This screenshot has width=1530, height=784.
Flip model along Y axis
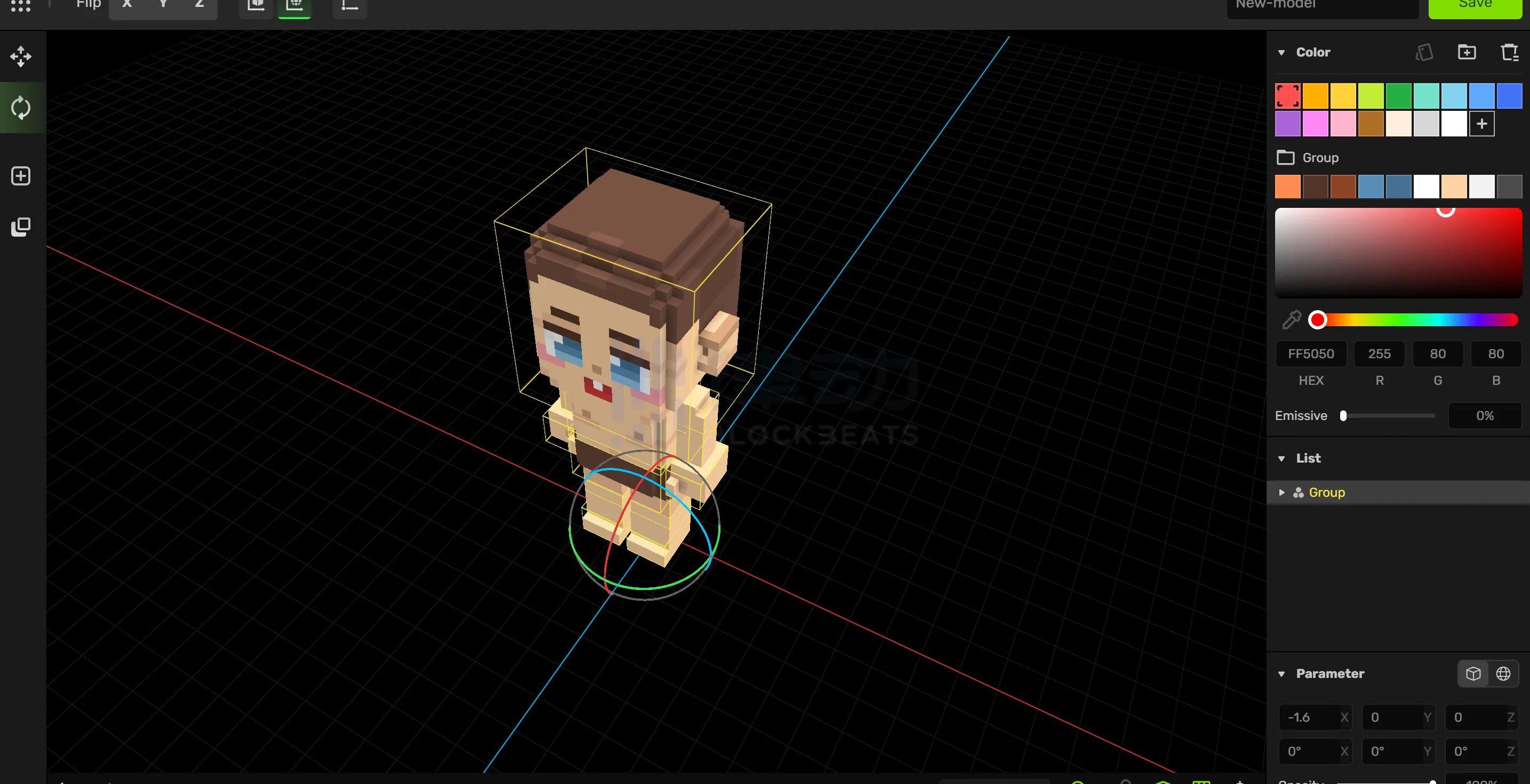point(163,5)
